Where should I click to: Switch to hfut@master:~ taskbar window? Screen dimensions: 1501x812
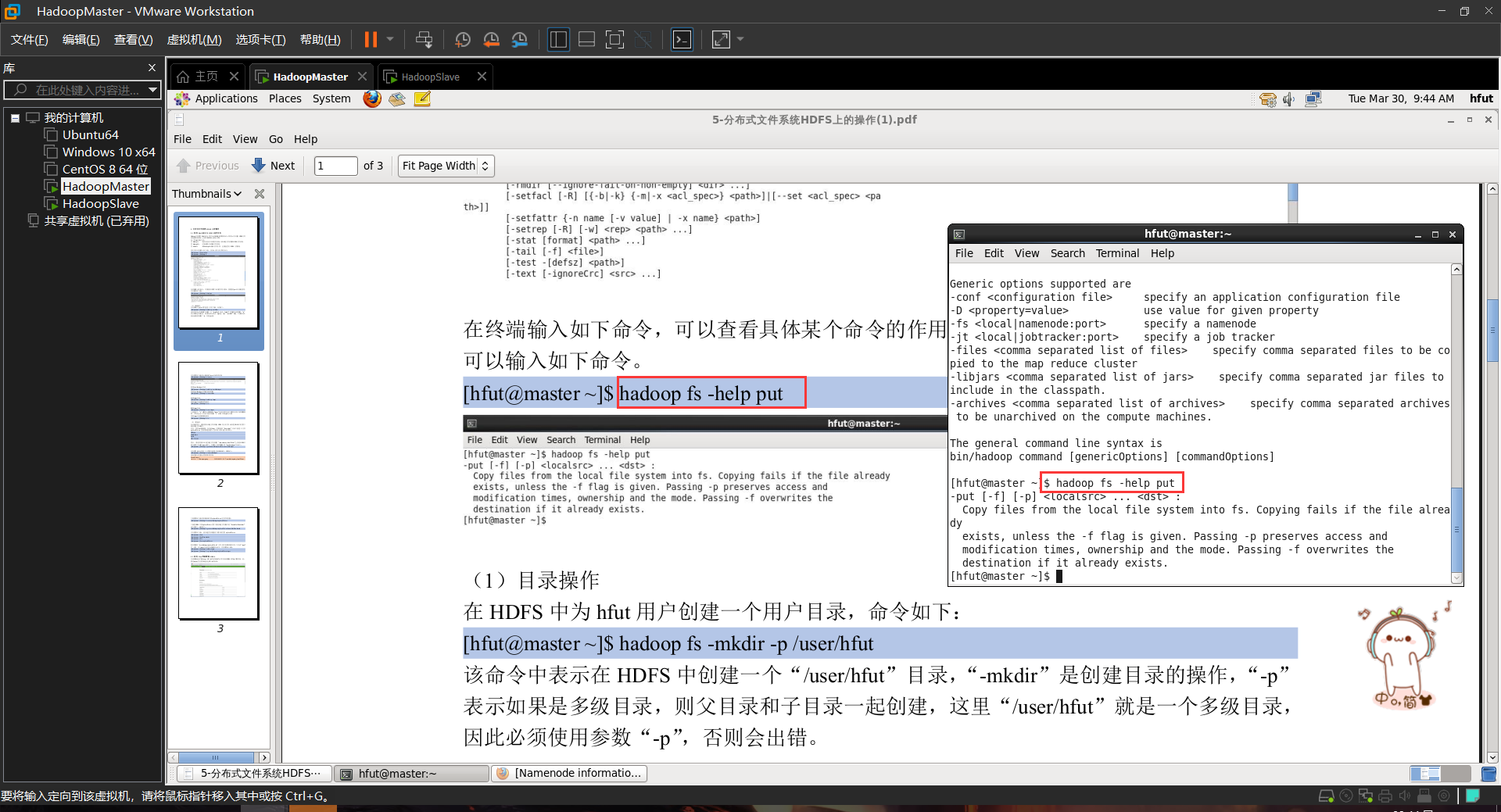pos(412,773)
